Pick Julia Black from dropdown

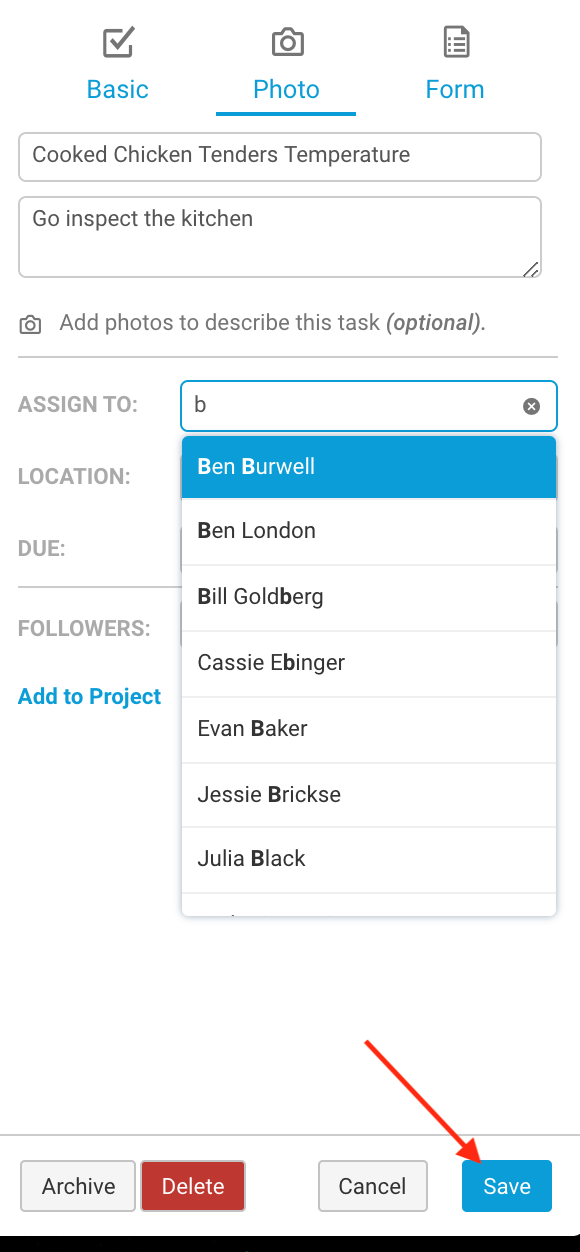369,859
